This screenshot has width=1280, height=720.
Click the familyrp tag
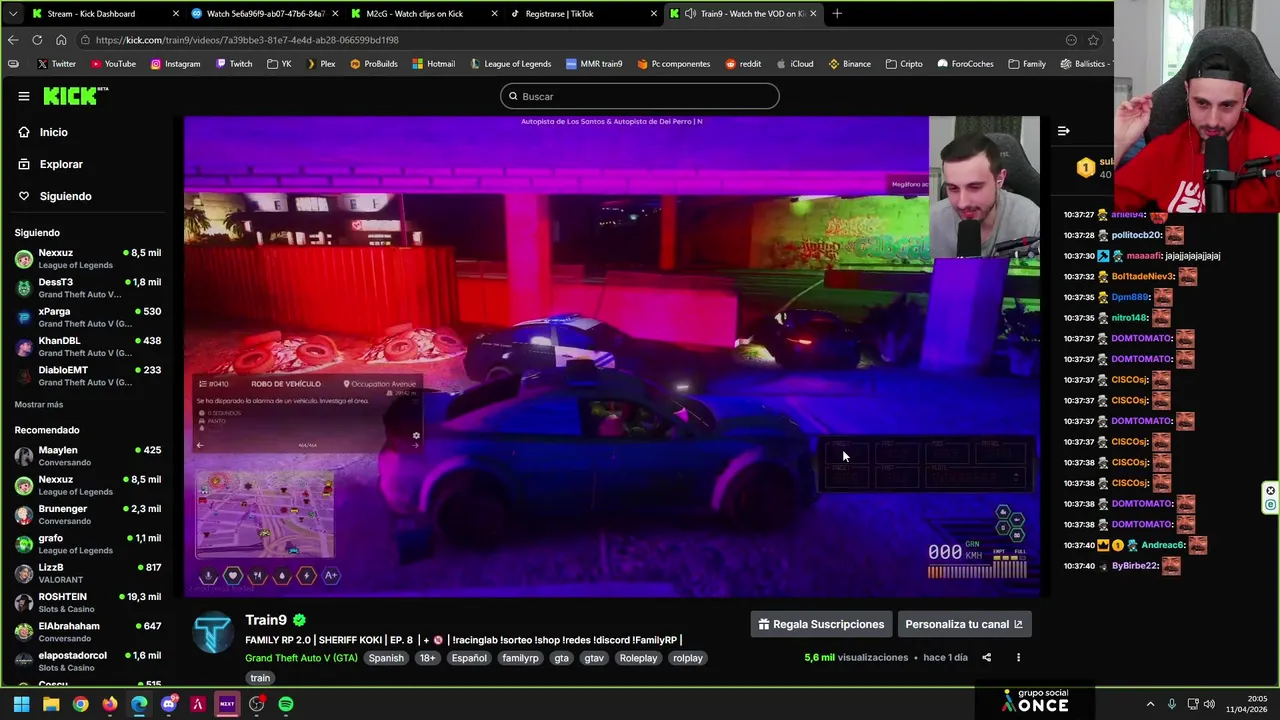pos(520,658)
